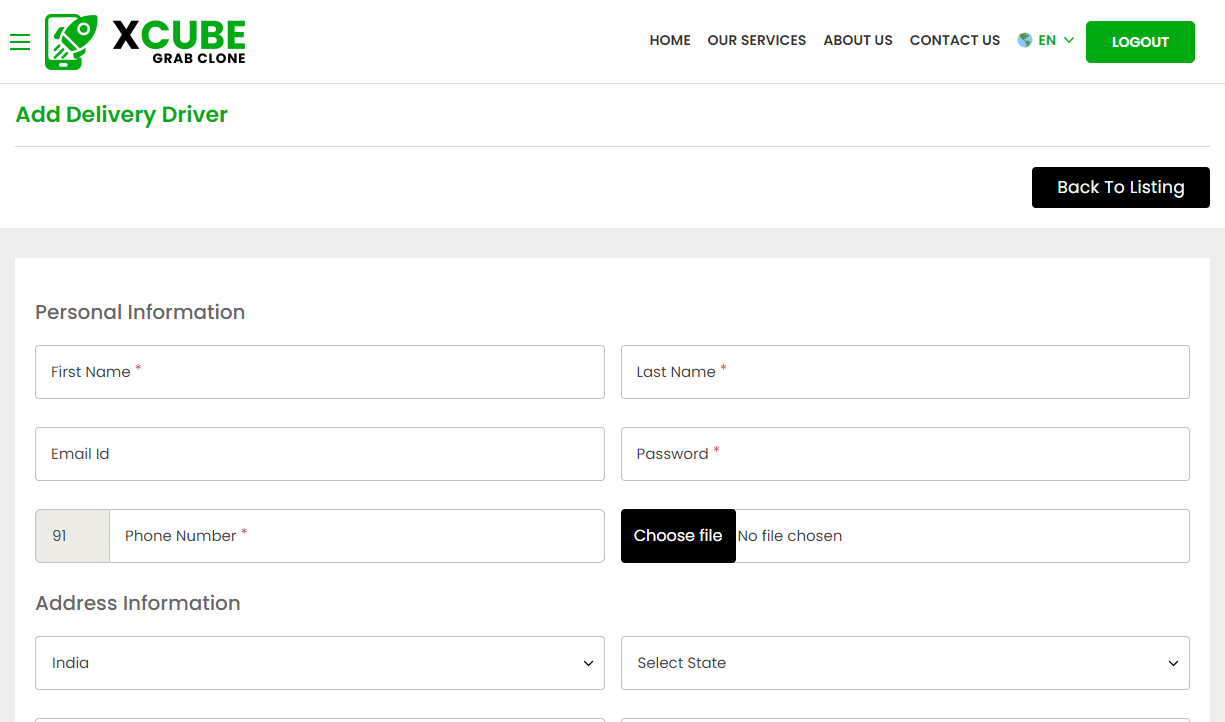1225x722 pixels.
Task: Click the XCUBE Grab Clone logo
Action: point(145,41)
